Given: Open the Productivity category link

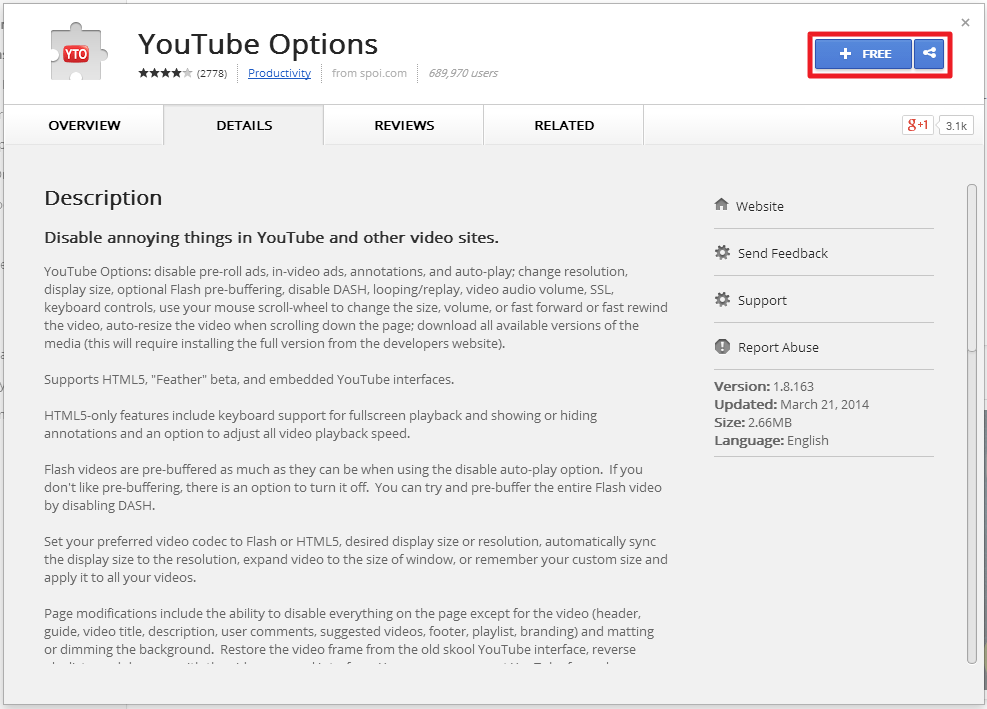Looking at the screenshot, I should 279,73.
